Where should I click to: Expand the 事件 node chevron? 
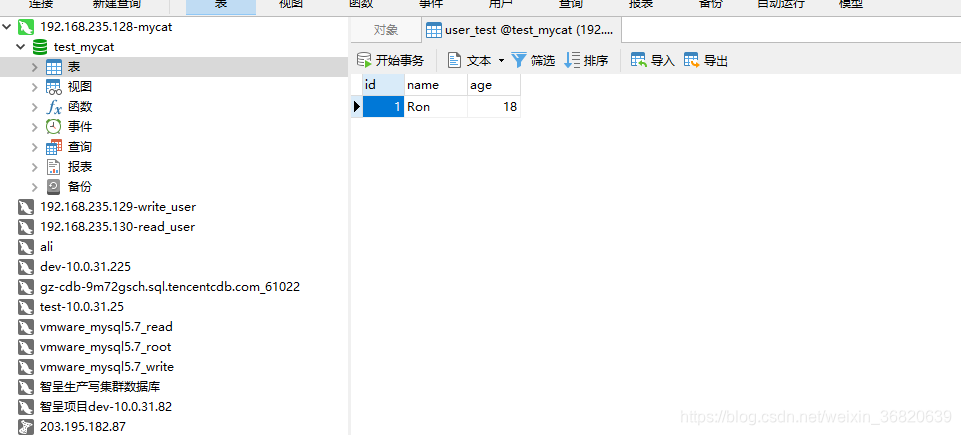35,127
